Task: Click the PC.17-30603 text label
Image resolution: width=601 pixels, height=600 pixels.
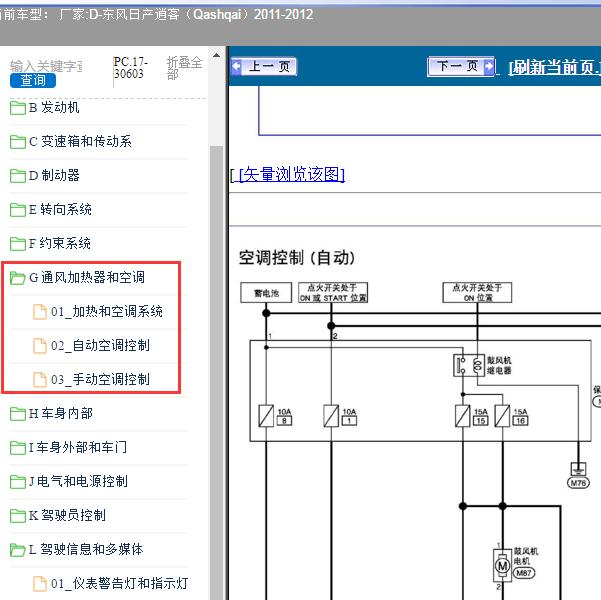Action: point(130,67)
